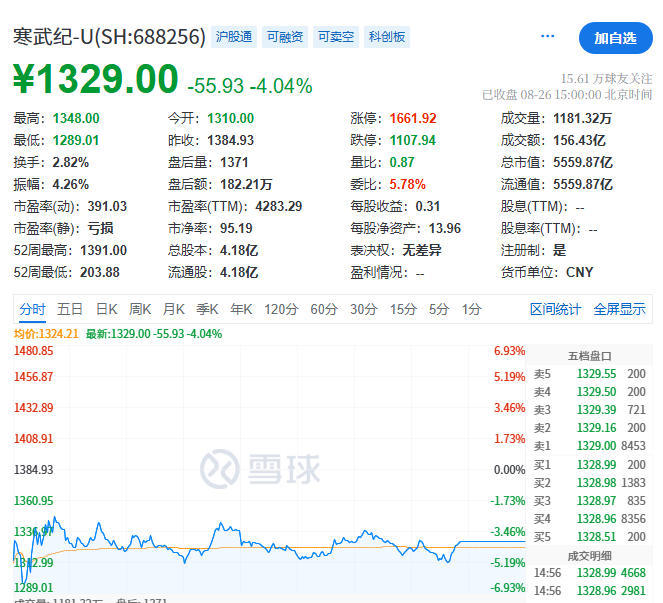This screenshot has width=663, height=603.
Task: Click the stock title 寒武纪-U(SH:688256)
Action: [x=109, y=37]
